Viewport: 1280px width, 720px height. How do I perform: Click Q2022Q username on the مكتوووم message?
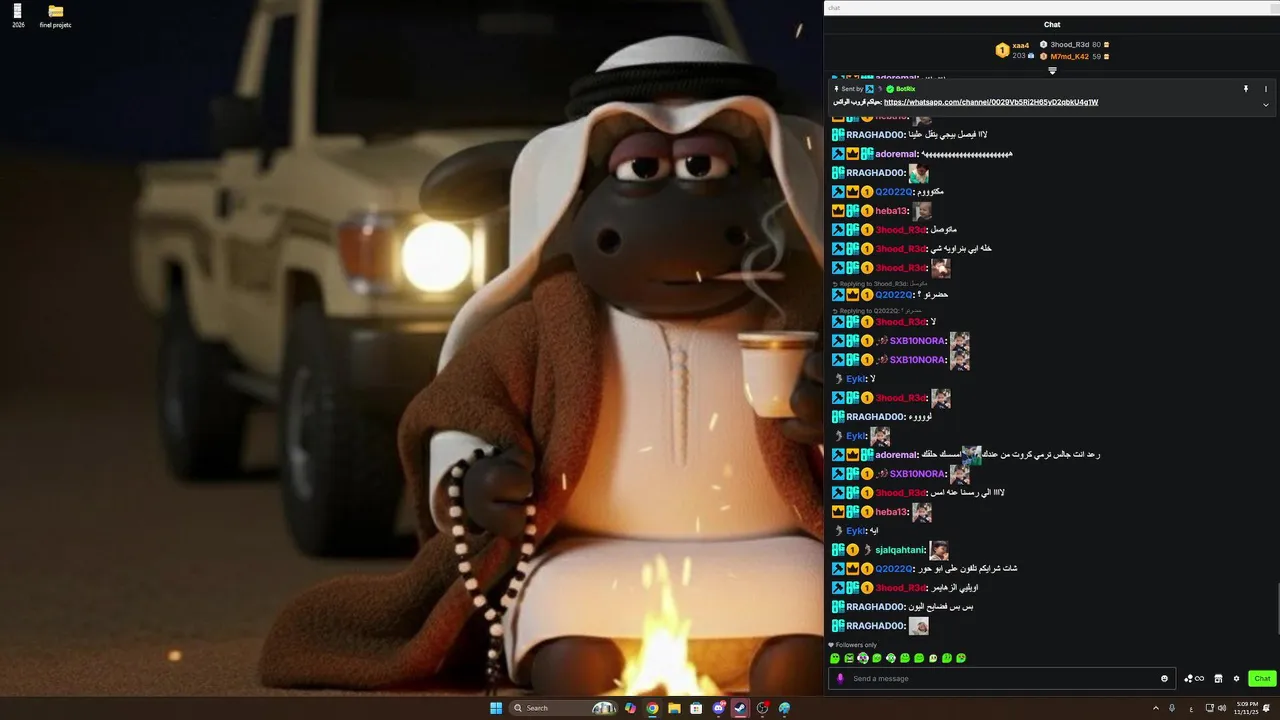(x=894, y=192)
